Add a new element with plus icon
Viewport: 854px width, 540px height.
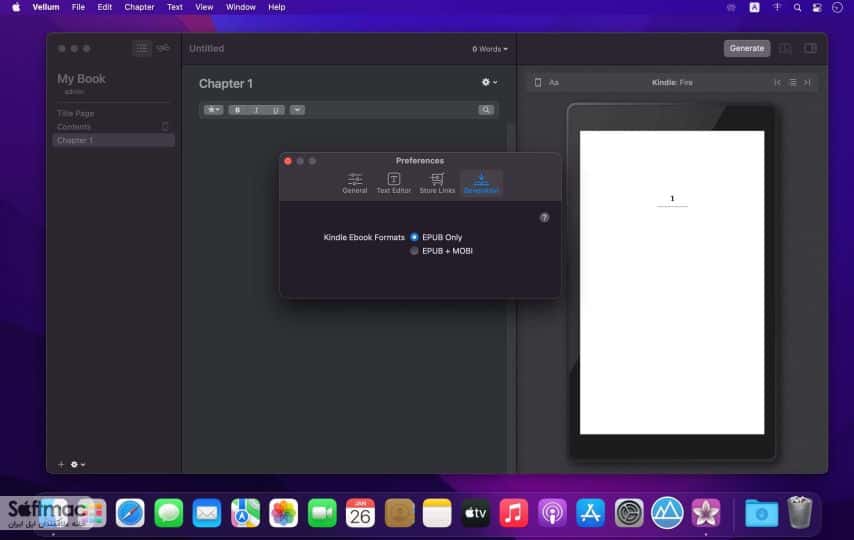point(61,464)
